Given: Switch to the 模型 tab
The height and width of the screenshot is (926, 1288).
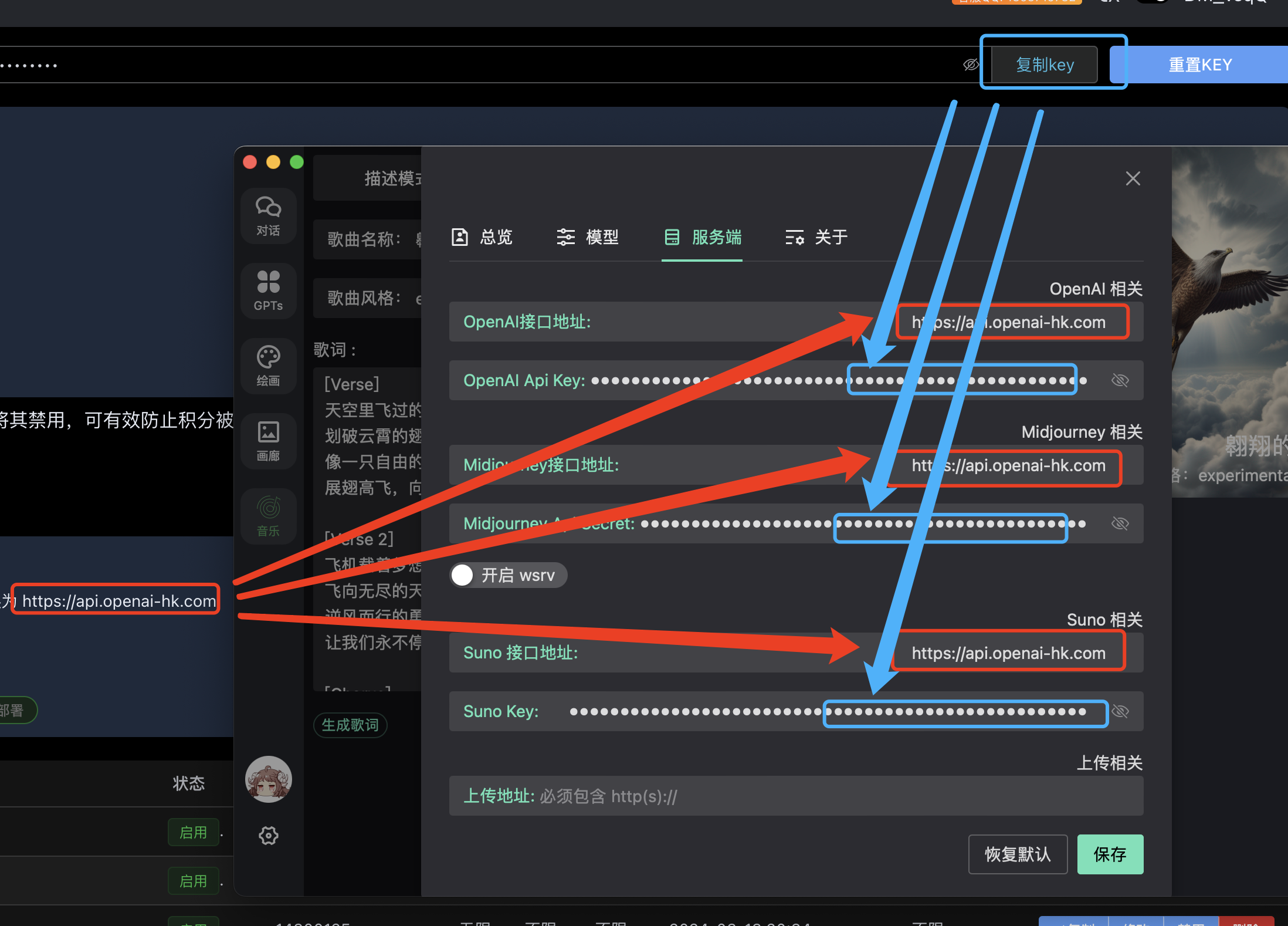Looking at the screenshot, I should [x=590, y=238].
